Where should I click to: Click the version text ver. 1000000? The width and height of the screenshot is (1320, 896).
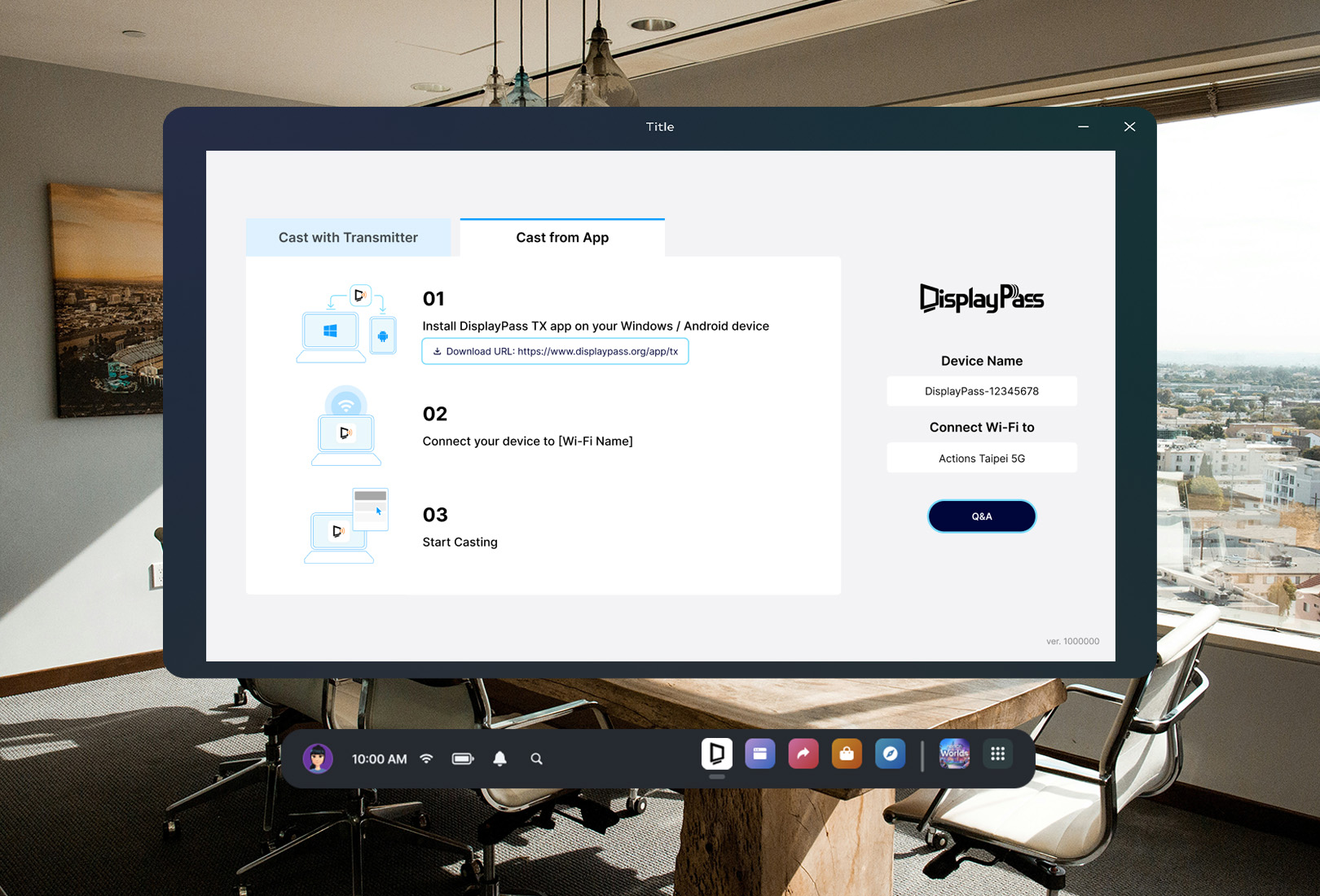pyautogui.click(x=1073, y=641)
